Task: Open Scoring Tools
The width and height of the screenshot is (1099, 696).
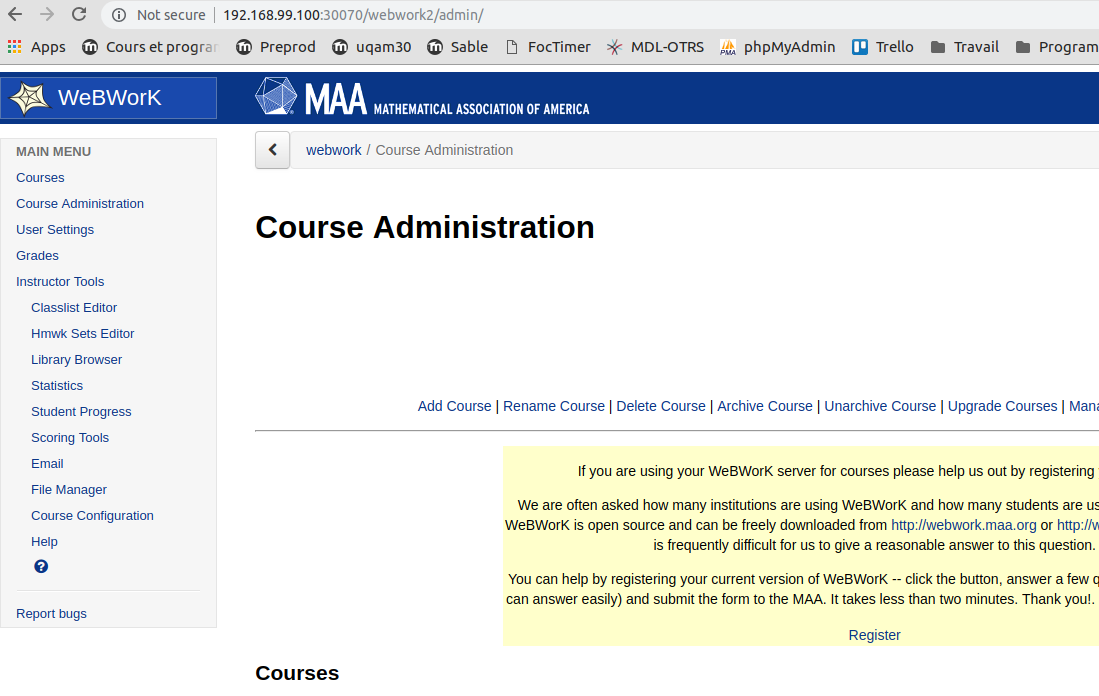Action: click(69, 437)
